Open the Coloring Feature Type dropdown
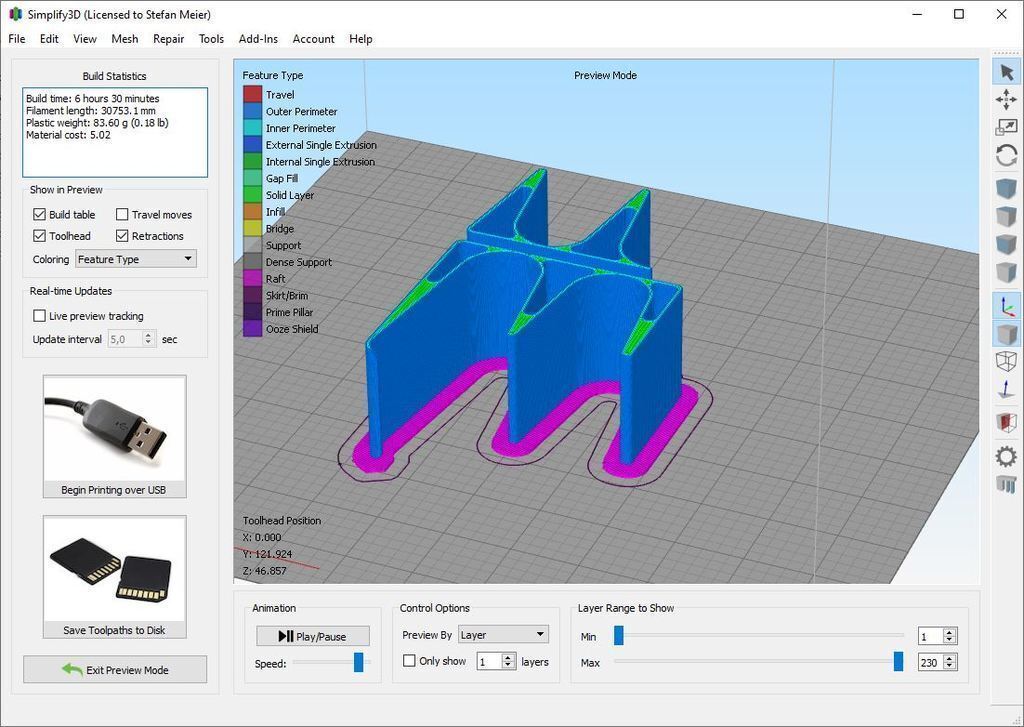Screen dimensions: 1024x727 coord(136,259)
